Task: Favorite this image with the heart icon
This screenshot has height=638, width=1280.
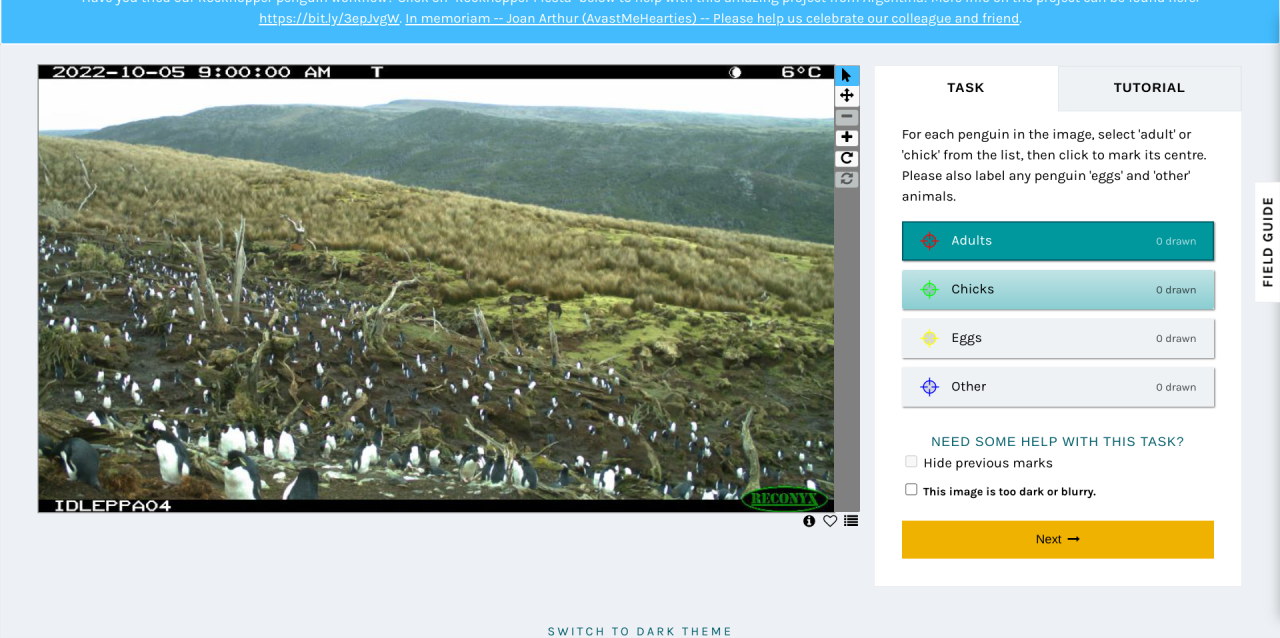Action: point(830,521)
